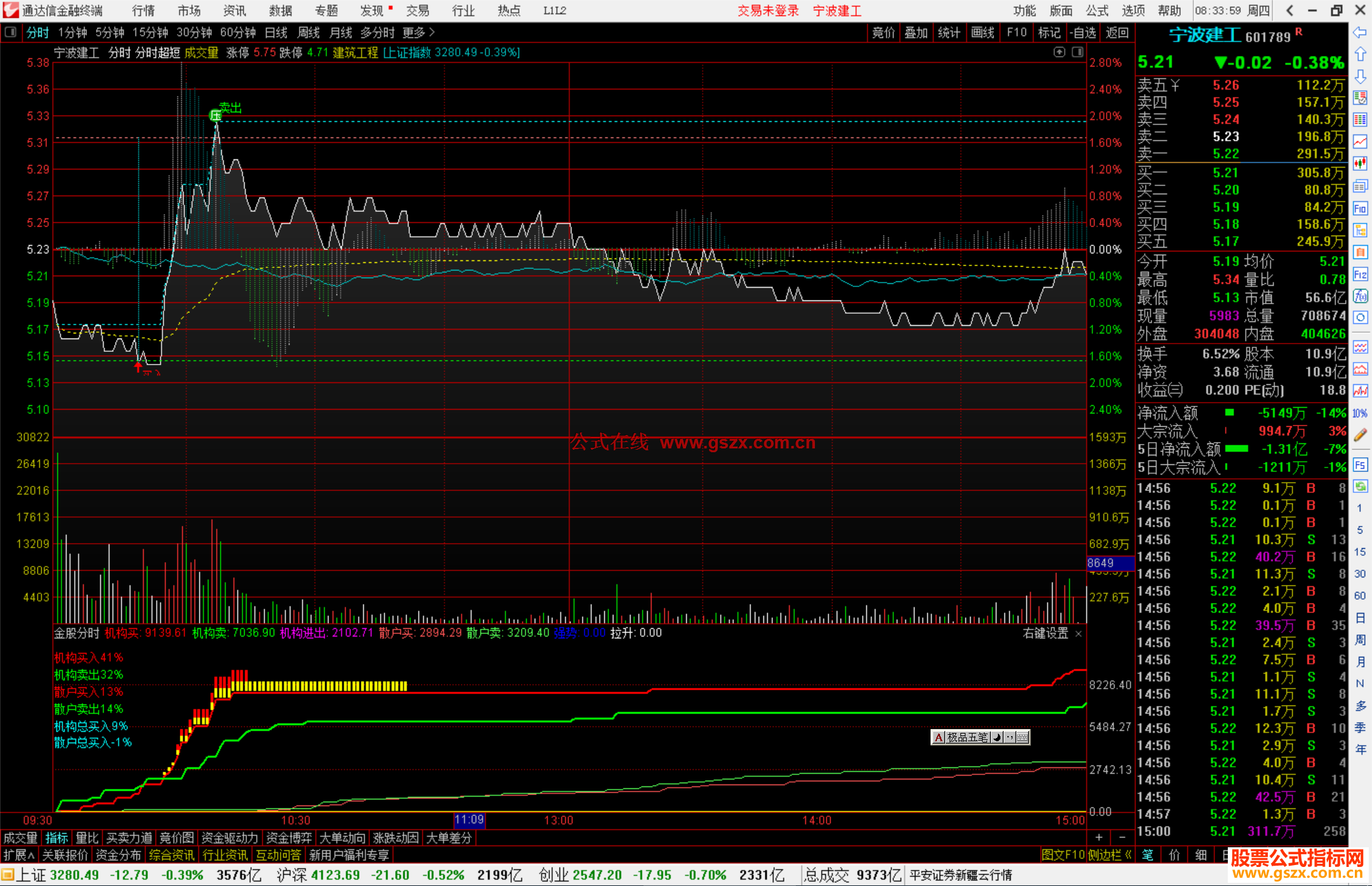The image size is (1372, 886).
Task: Click the 11:09 time cursor label
Action: click(x=469, y=820)
